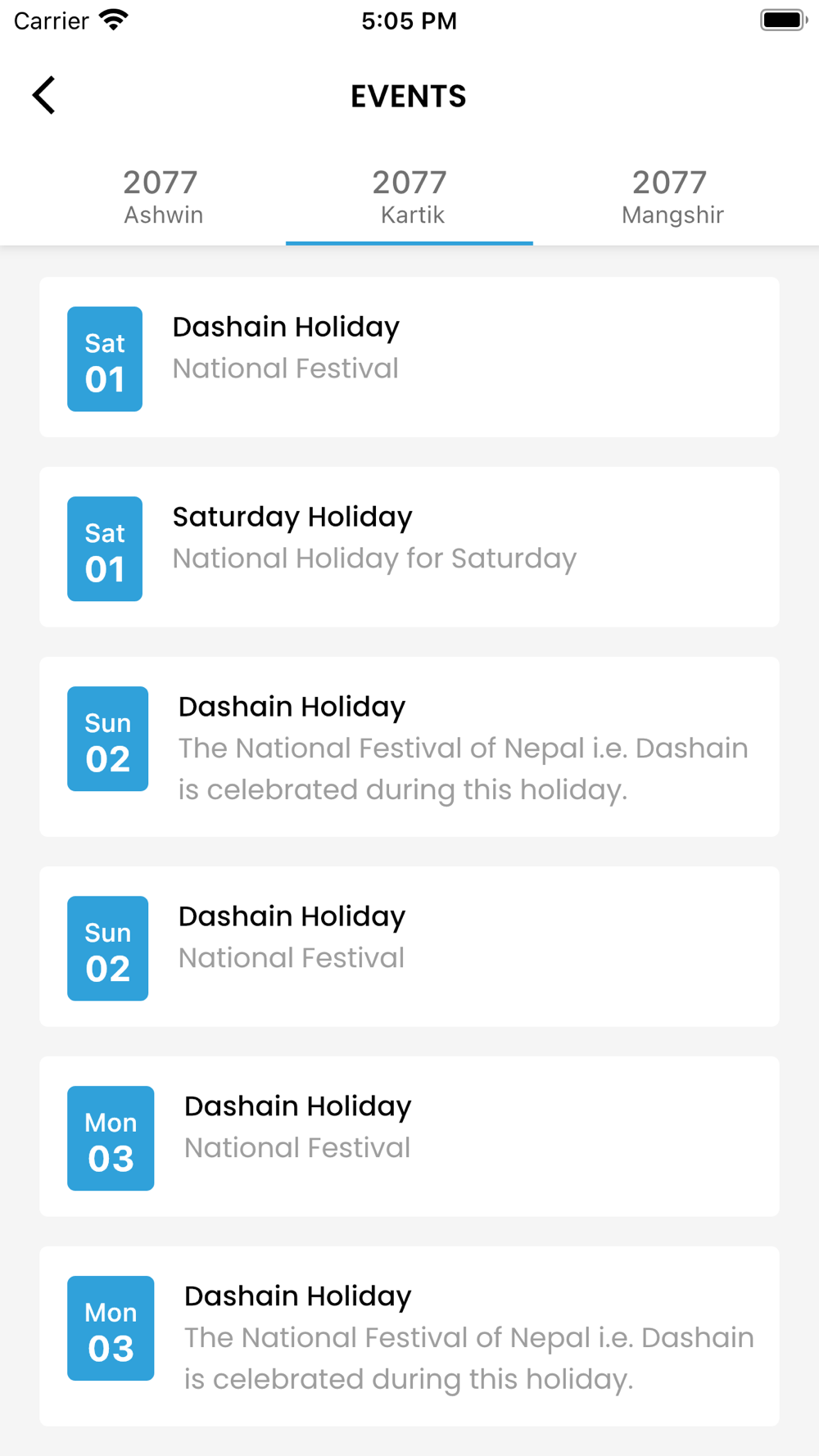Open the 2077 Mangshir tab
The image size is (819, 1456).
(672, 197)
